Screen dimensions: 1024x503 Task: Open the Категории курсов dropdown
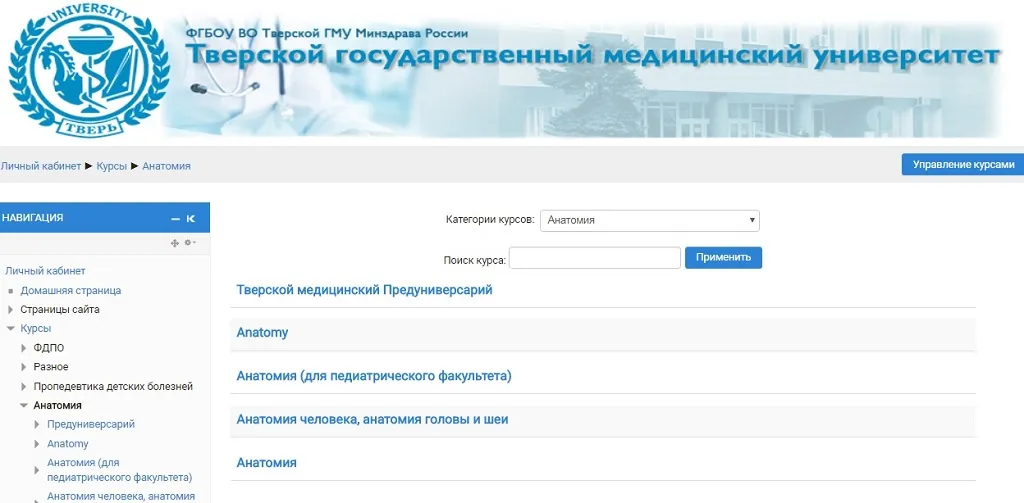coord(650,220)
